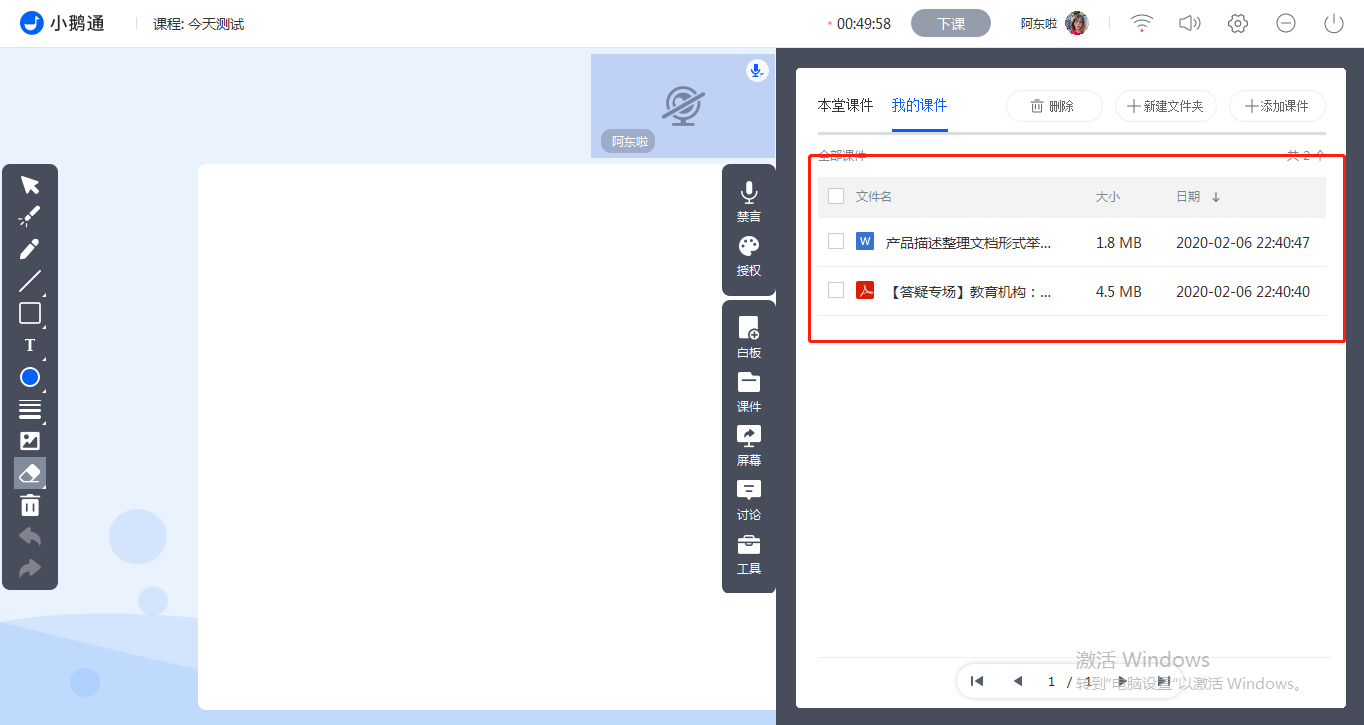Go to previous page of file list
This screenshot has height=725, width=1364.
pyautogui.click(x=1018, y=681)
